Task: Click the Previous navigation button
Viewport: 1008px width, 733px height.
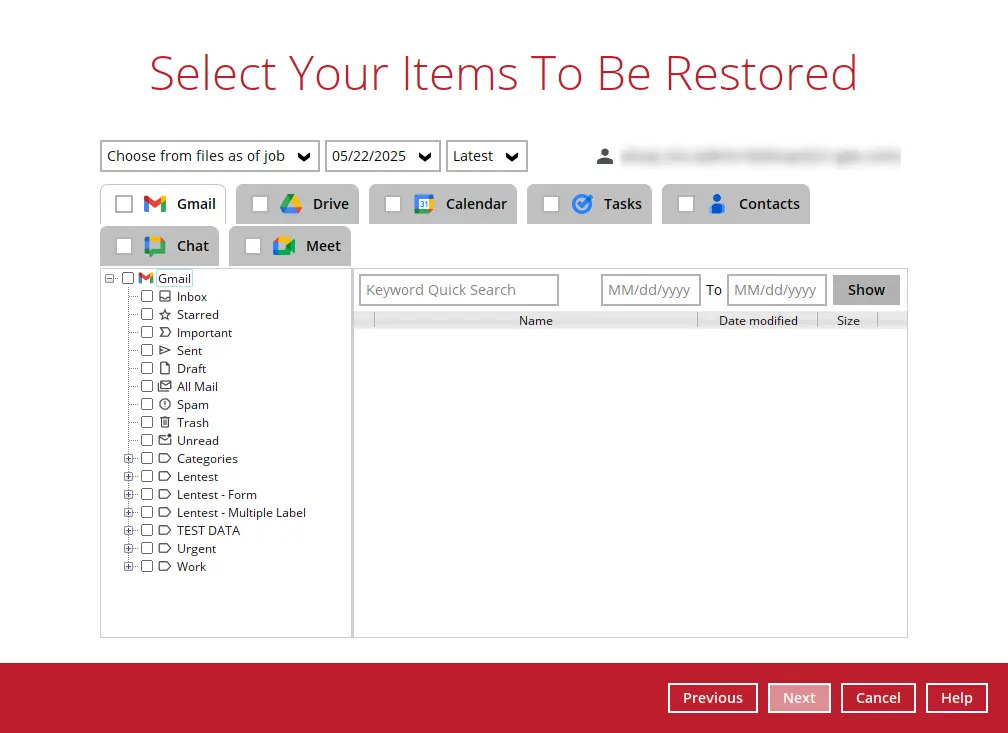Action: [712, 698]
